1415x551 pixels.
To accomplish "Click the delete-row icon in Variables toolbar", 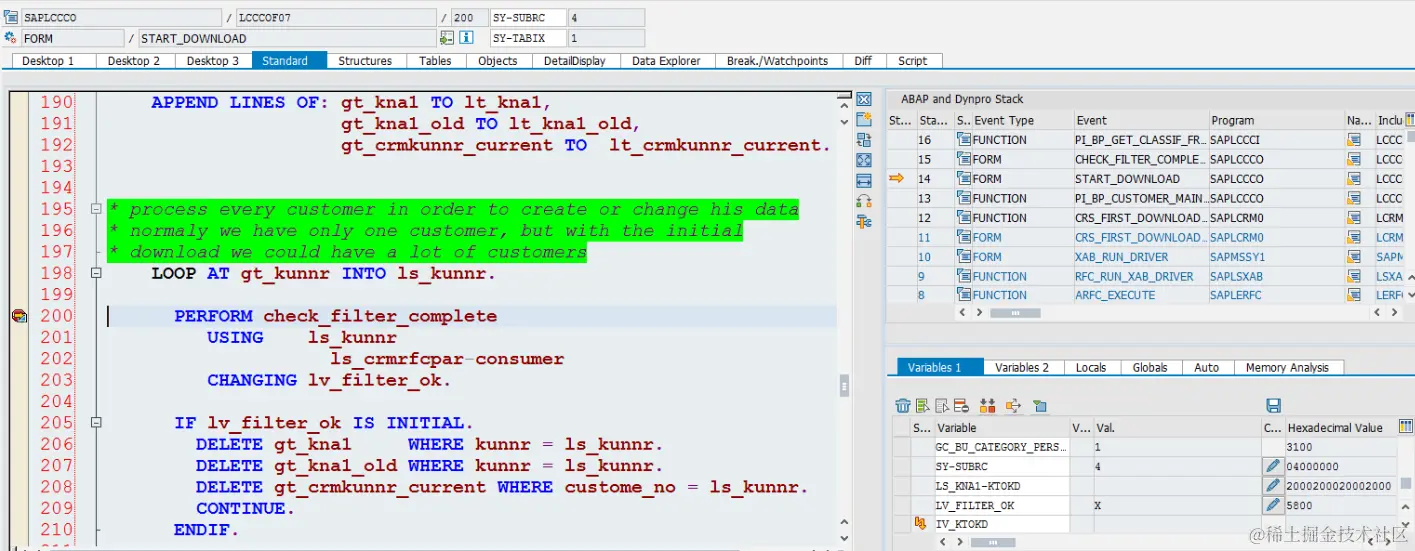I will pos(960,405).
